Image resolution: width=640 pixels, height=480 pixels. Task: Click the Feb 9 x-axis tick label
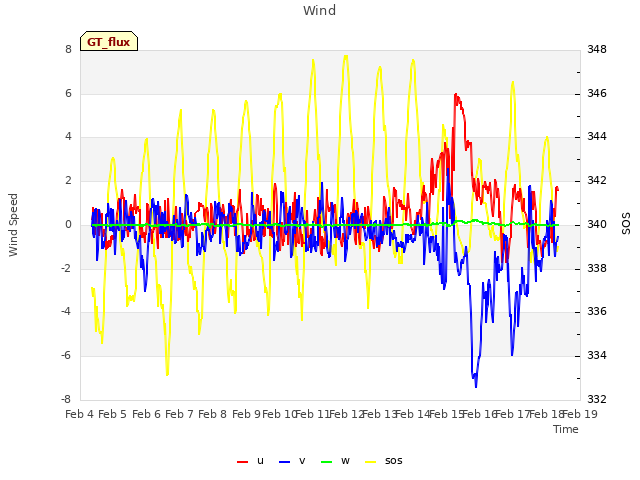[x=246, y=414]
